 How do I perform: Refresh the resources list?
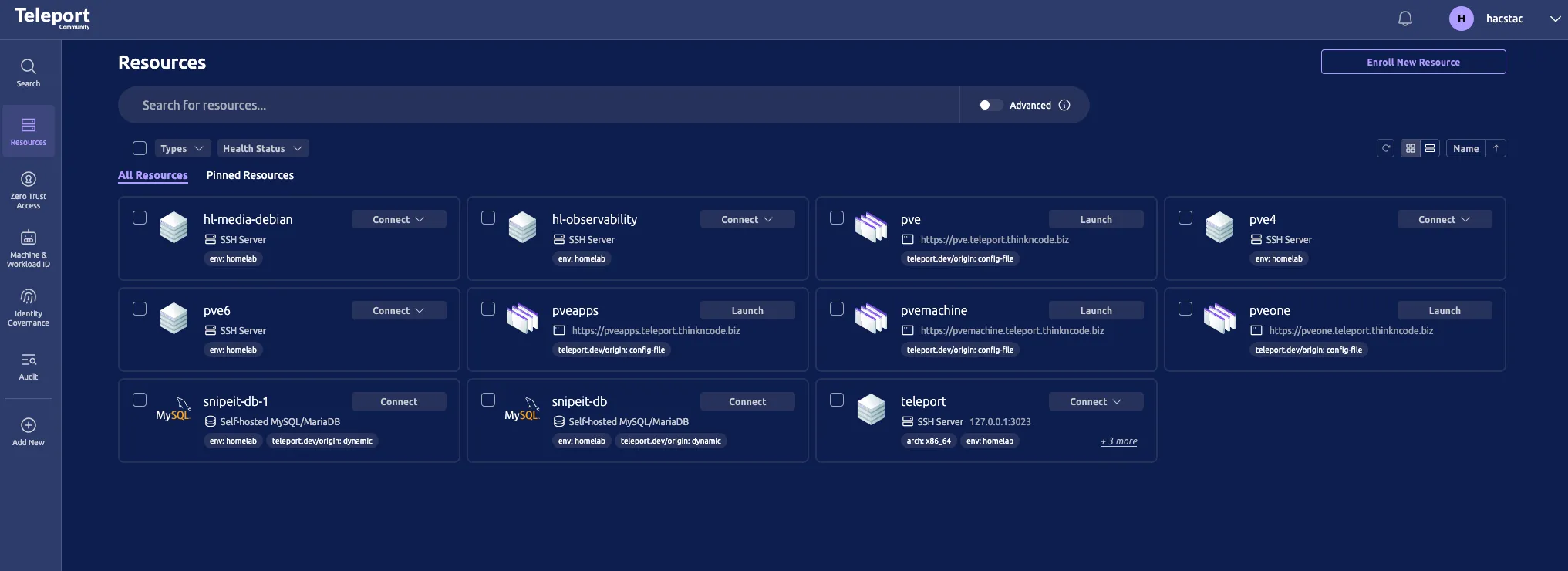[x=1385, y=148]
